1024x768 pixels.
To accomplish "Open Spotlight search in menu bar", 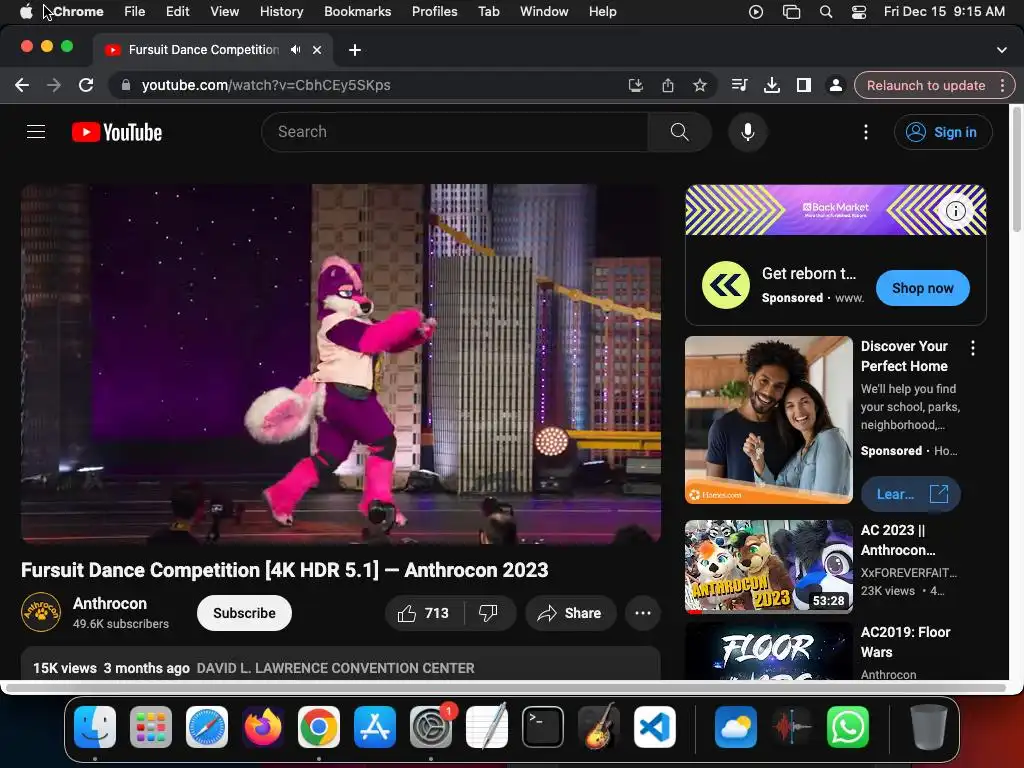I will point(825,12).
